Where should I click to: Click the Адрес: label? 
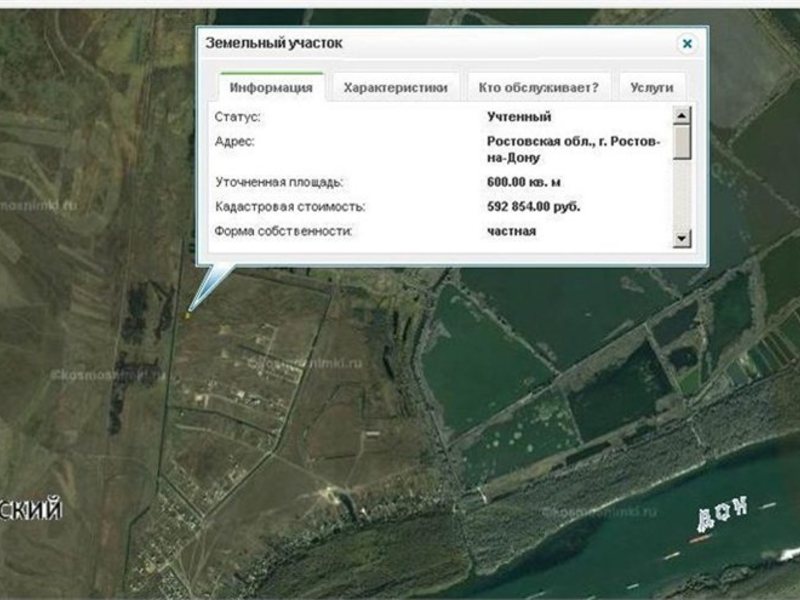tap(234, 141)
